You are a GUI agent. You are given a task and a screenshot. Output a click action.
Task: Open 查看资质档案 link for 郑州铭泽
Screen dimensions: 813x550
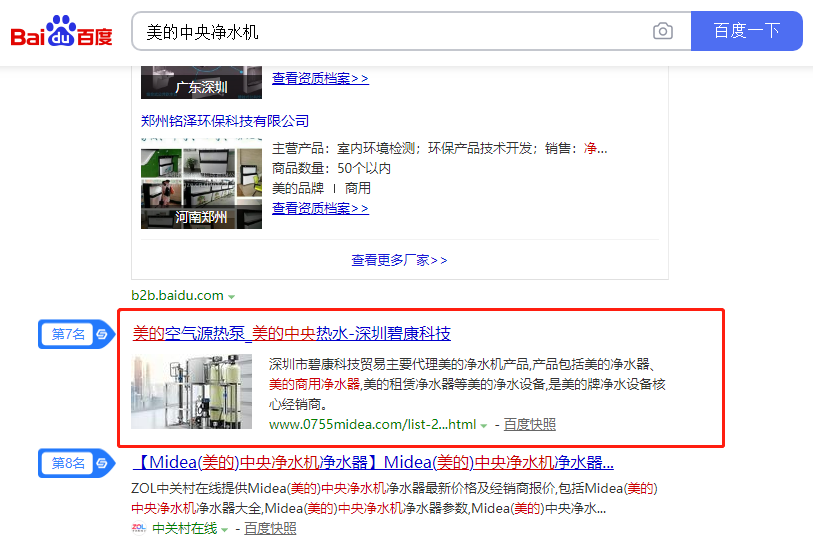pos(320,208)
